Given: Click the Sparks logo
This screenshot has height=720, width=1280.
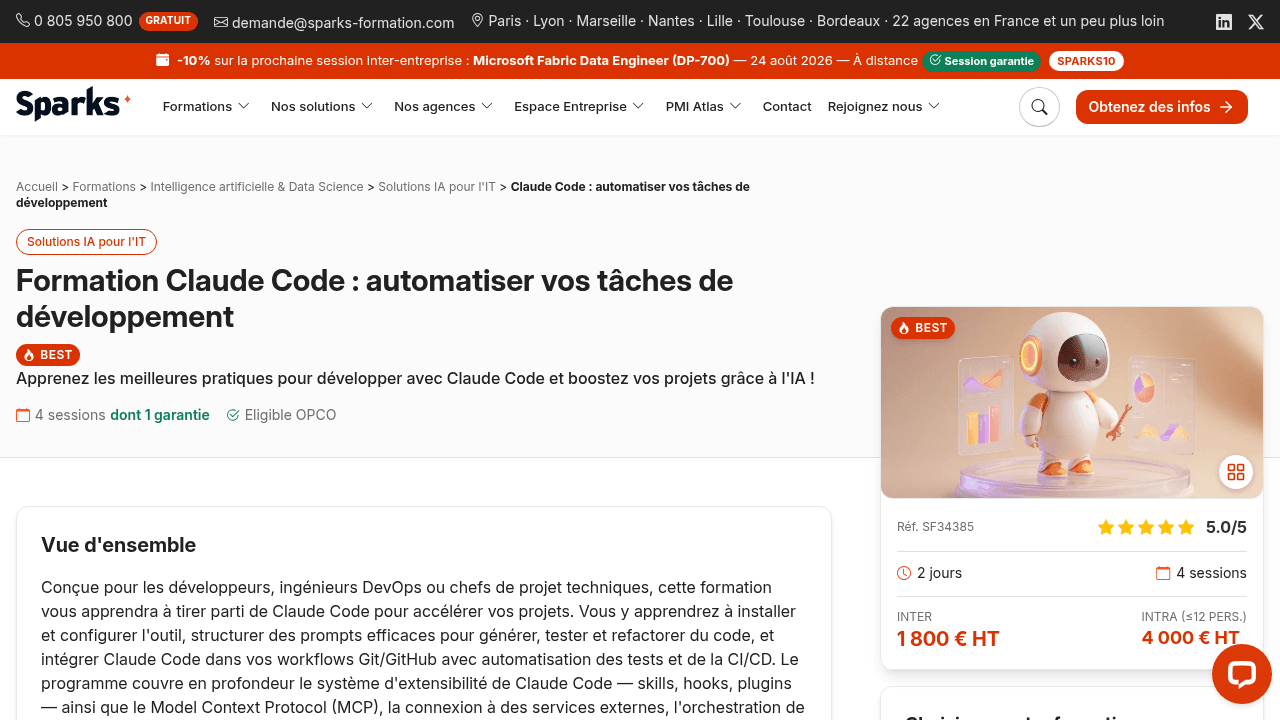Looking at the screenshot, I should 73,104.
